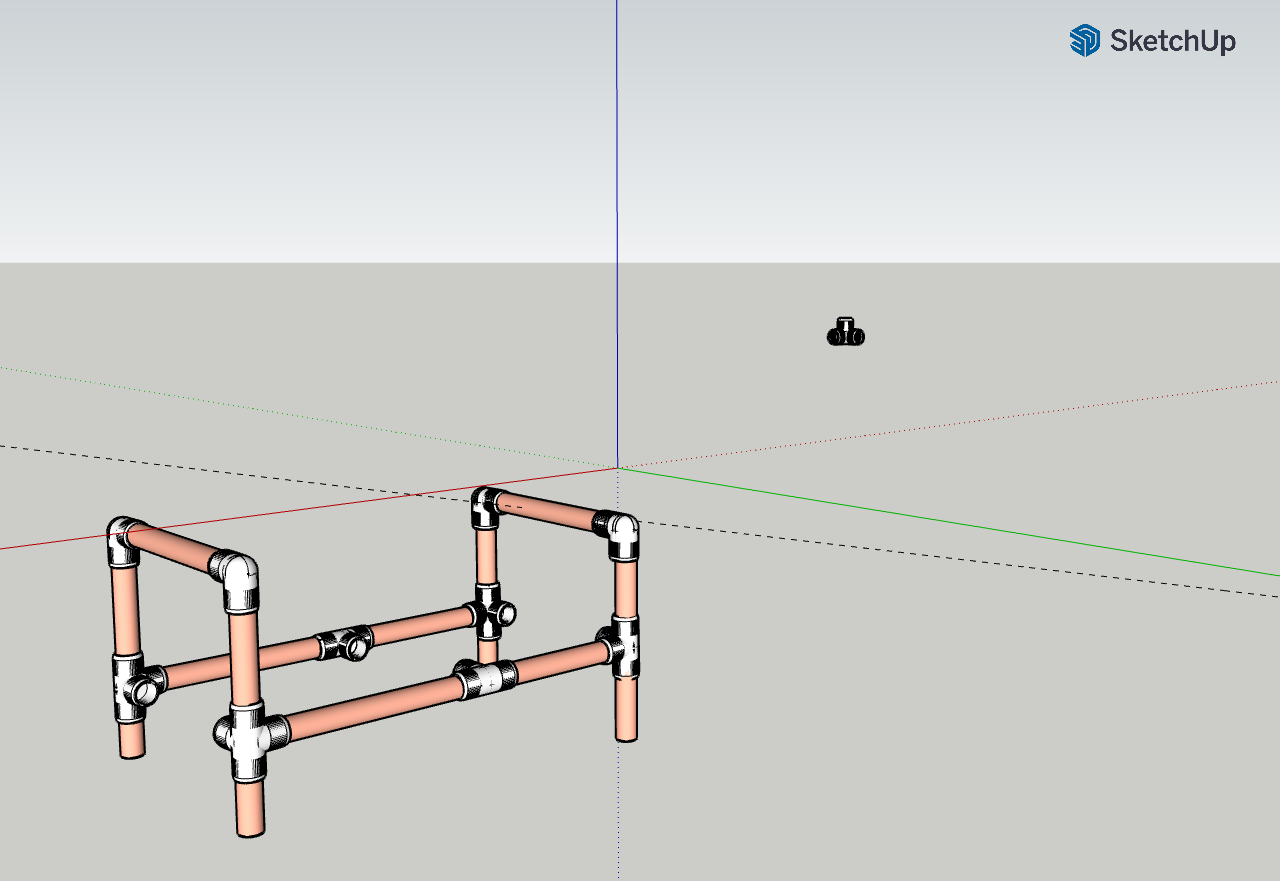Click the axis origin point

[617, 467]
